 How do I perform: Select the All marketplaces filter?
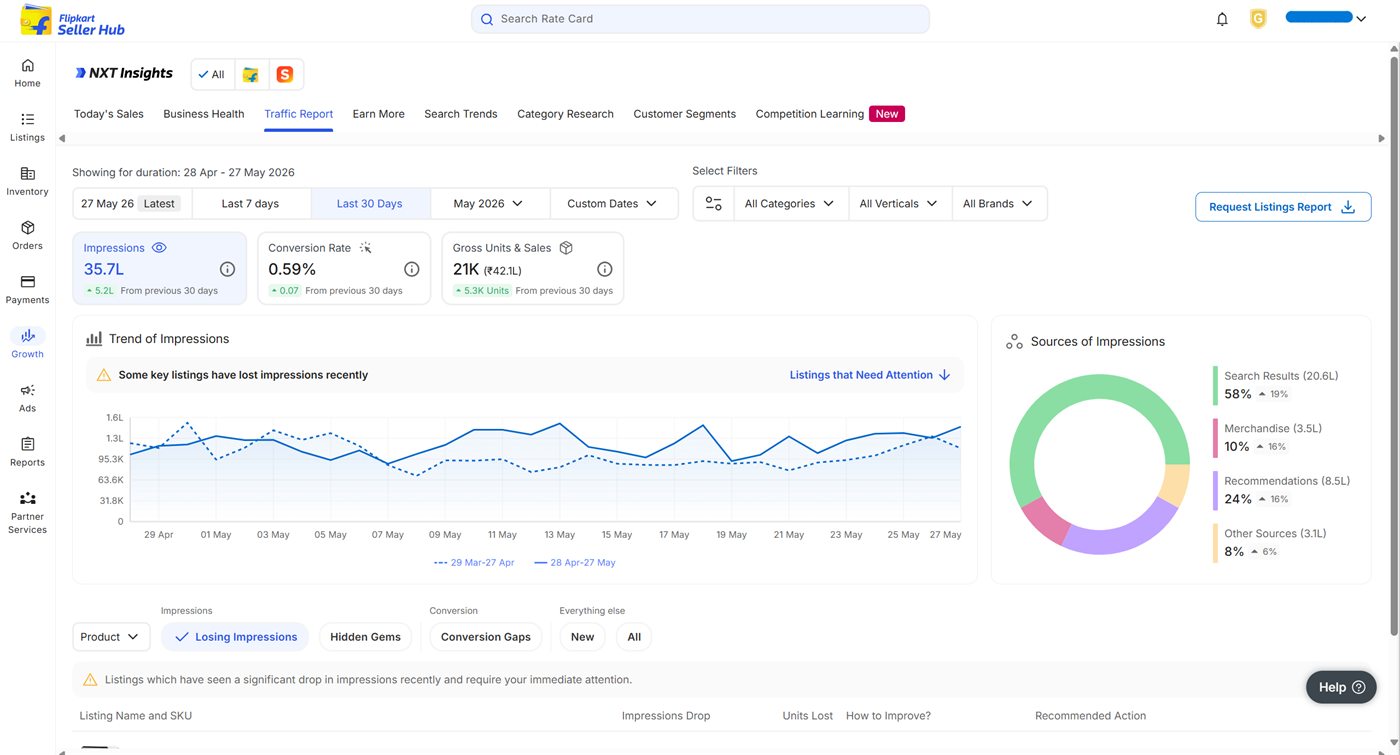(212, 74)
